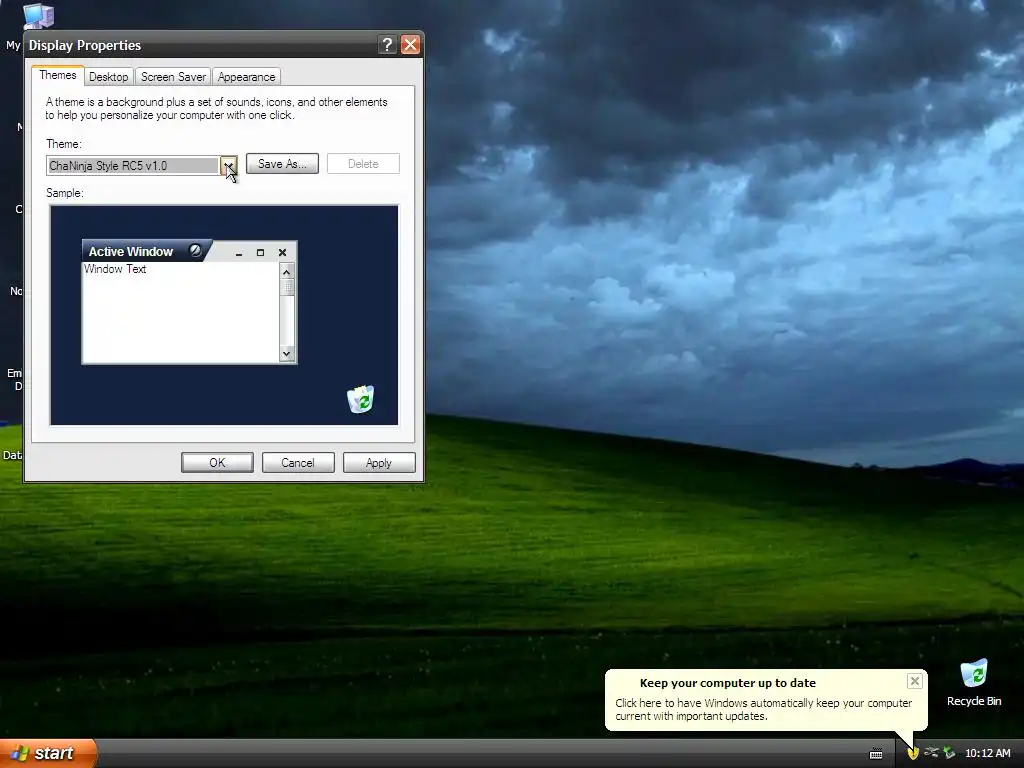Click the round logo in sample title bar
Image resolution: width=1024 pixels, height=768 pixels.
195,250
